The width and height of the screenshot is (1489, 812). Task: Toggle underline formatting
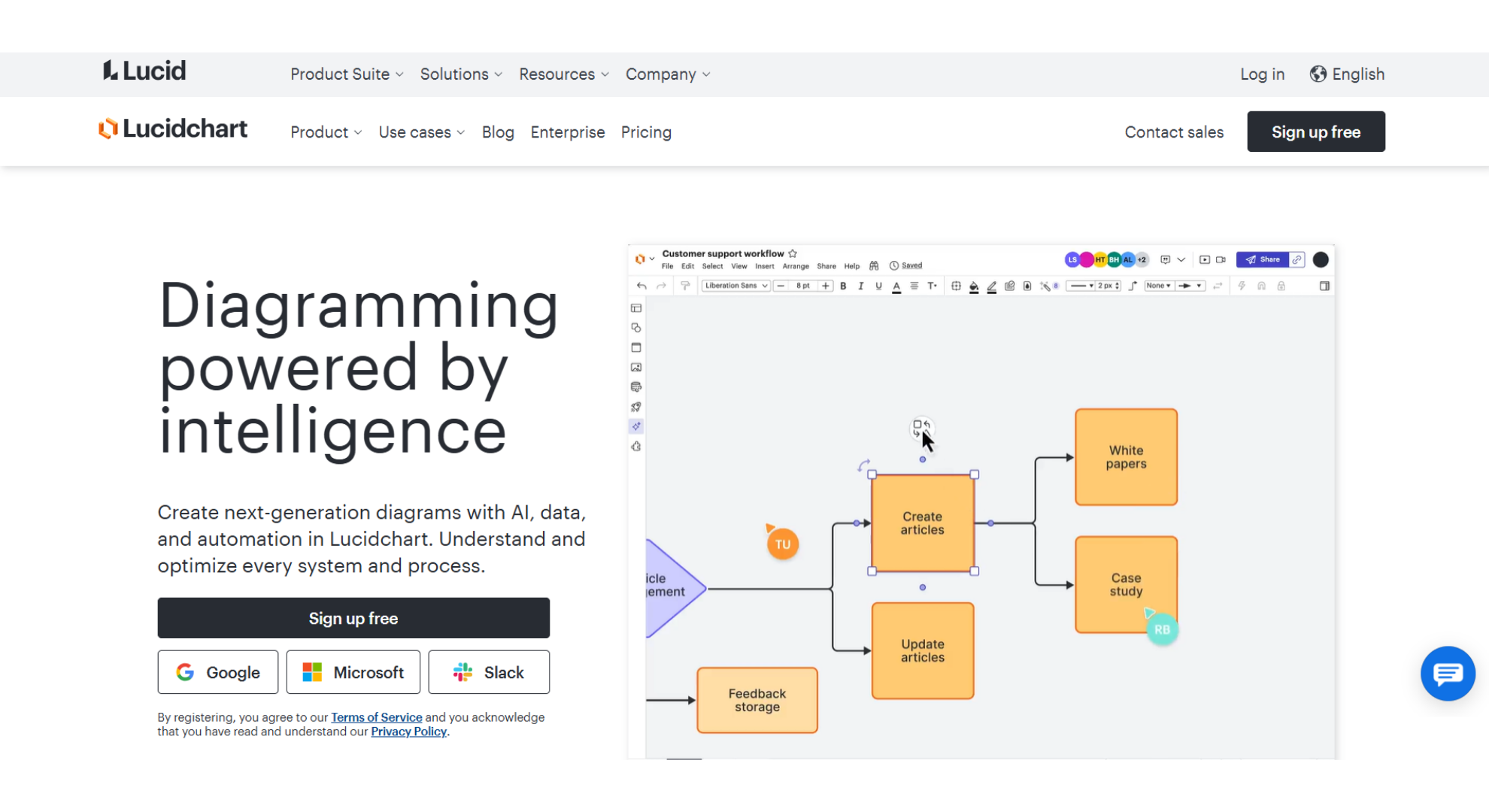tap(878, 286)
